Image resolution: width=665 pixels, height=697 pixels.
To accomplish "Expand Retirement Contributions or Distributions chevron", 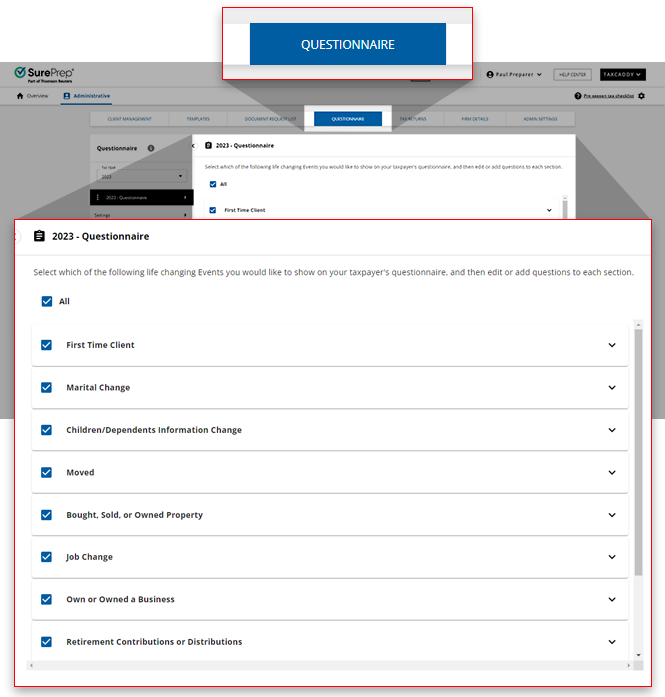I will pyautogui.click(x=612, y=642).
